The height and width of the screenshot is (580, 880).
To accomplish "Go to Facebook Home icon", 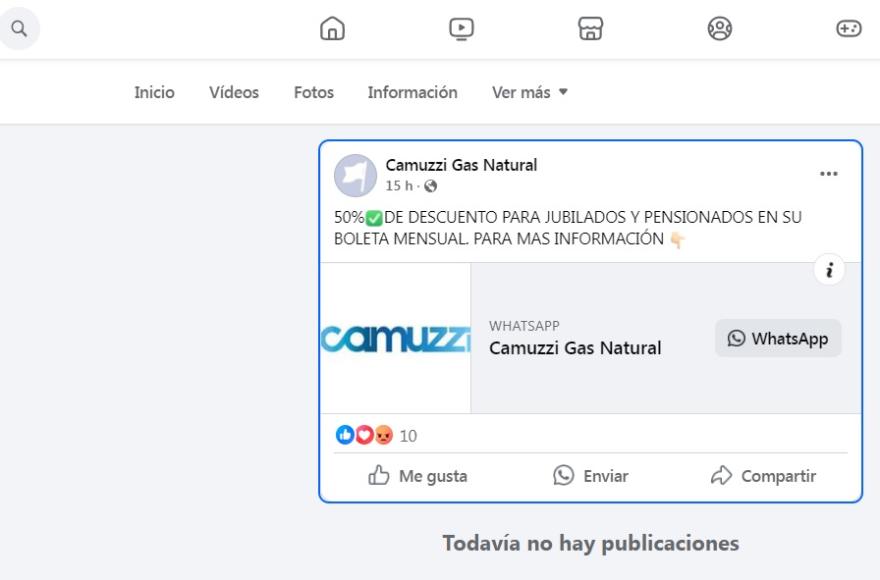I will [332, 28].
